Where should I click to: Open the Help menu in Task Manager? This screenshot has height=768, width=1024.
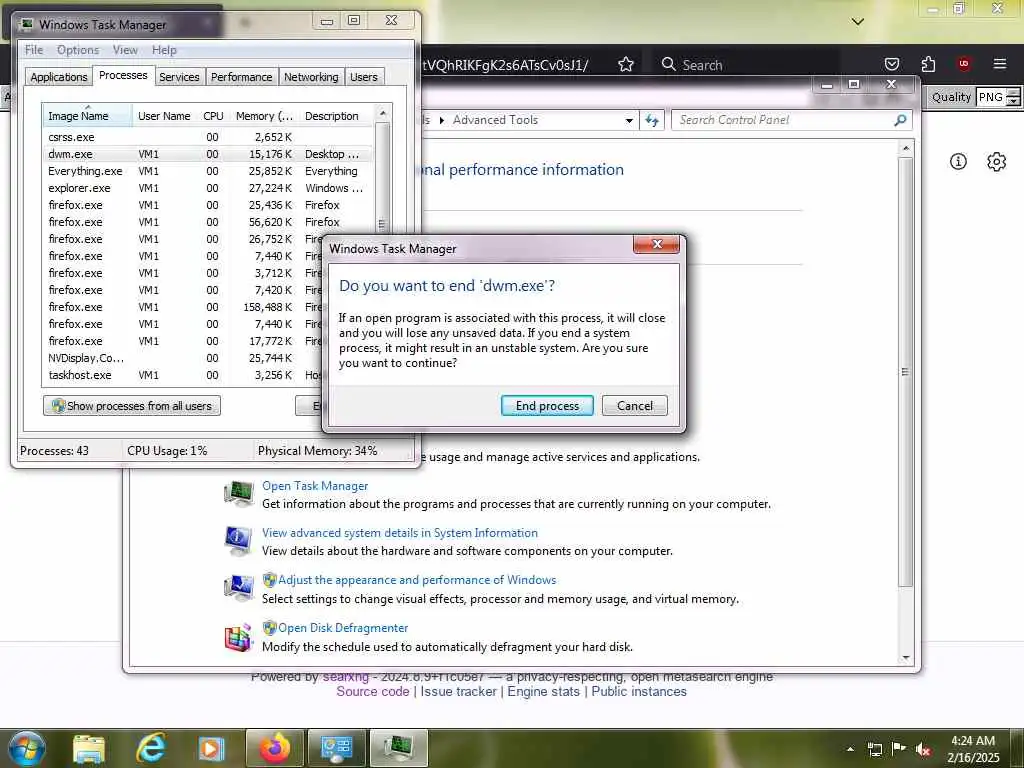coord(164,50)
